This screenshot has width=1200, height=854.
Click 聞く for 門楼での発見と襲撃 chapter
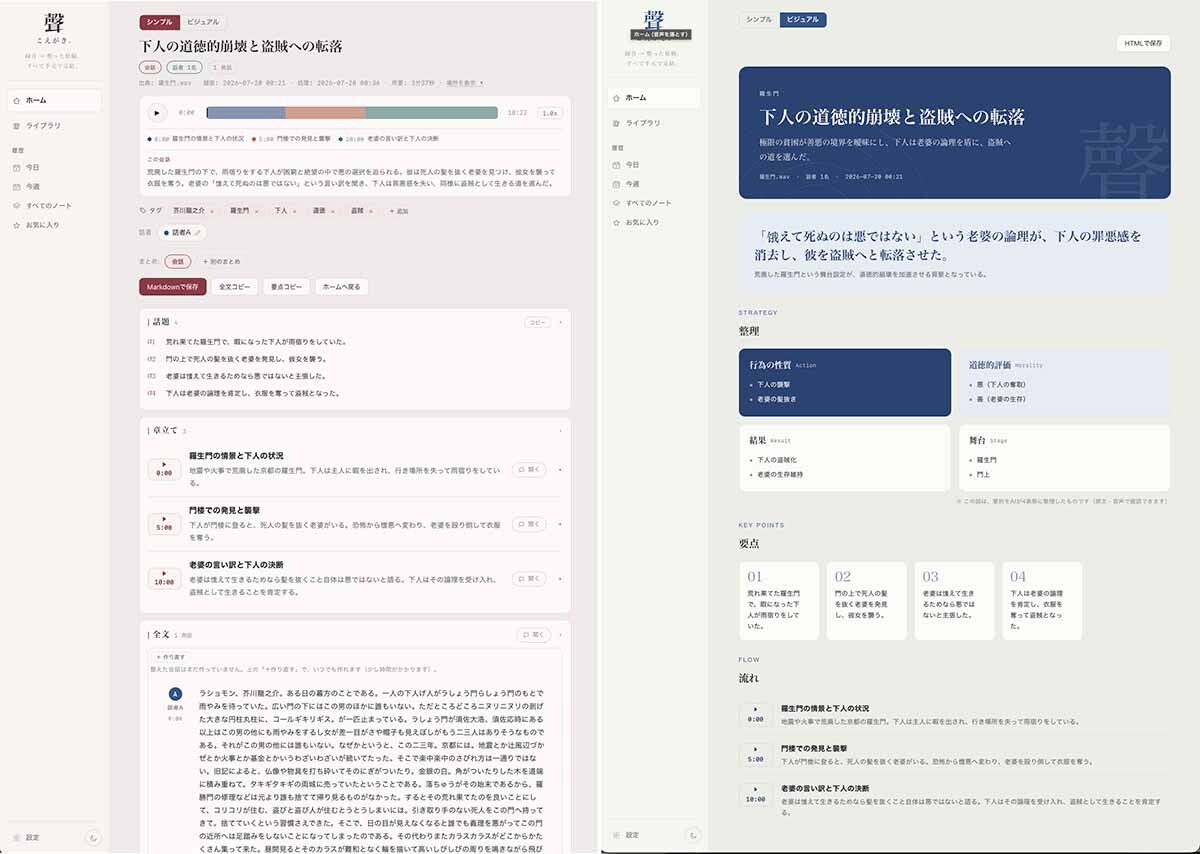click(530, 524)
